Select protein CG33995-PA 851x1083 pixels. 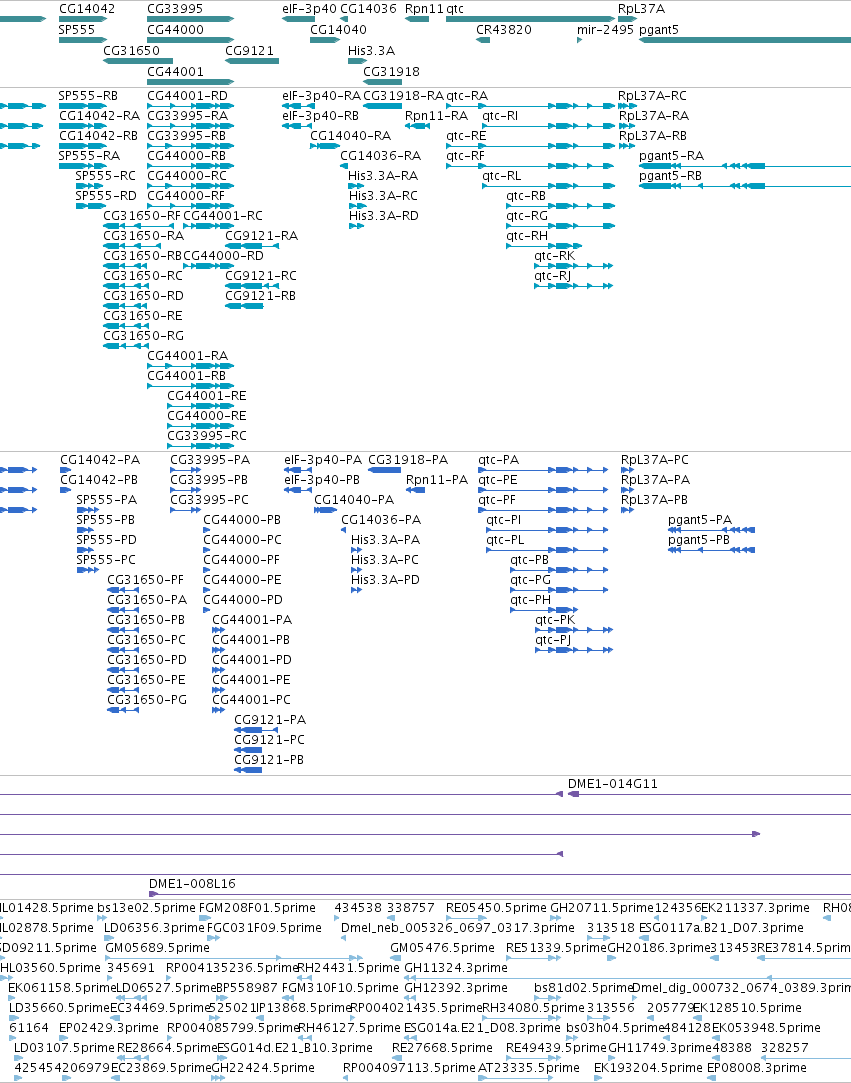[210, 459]
